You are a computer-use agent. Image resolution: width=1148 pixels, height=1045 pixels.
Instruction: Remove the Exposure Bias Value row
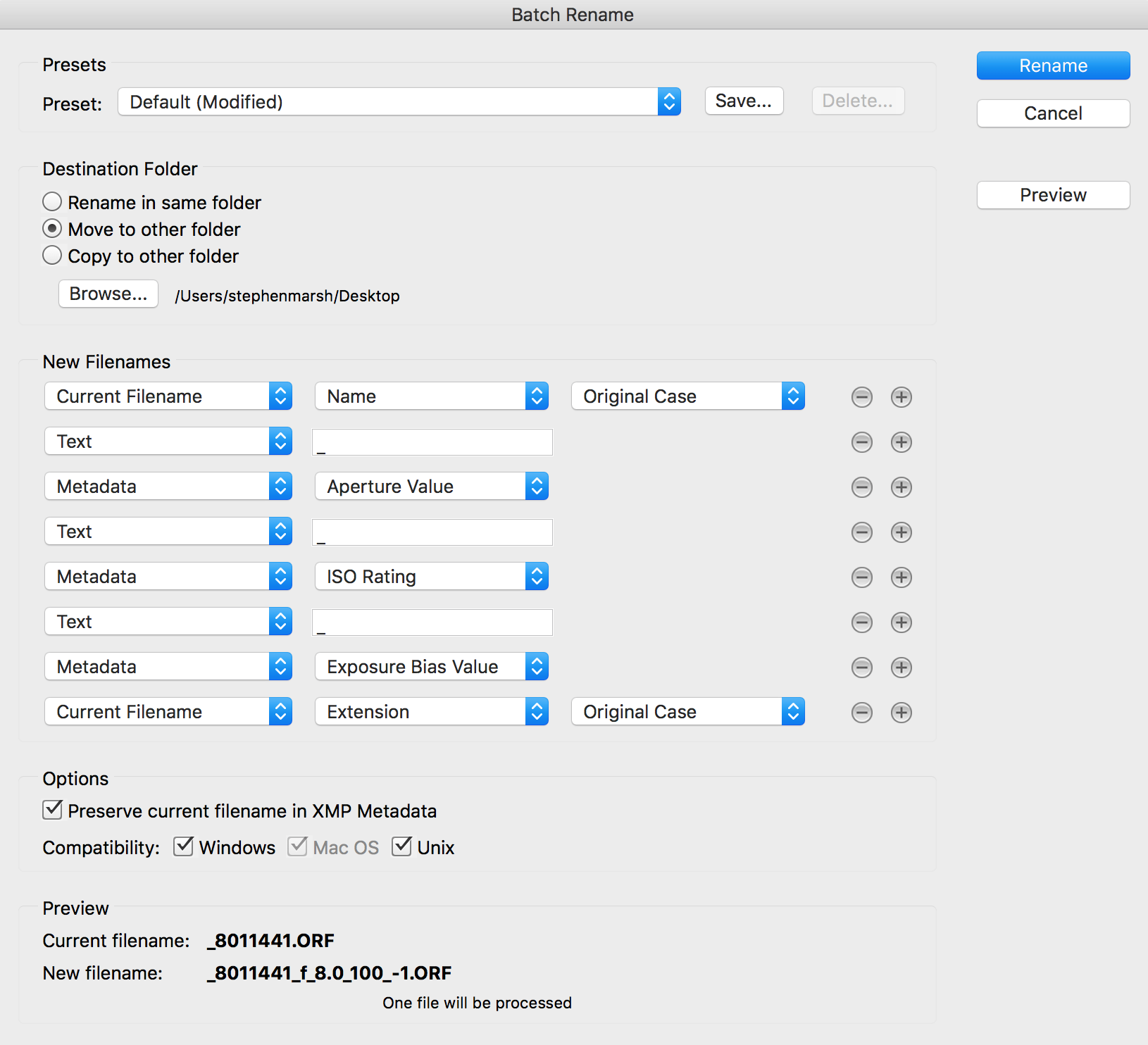(861, 668)
